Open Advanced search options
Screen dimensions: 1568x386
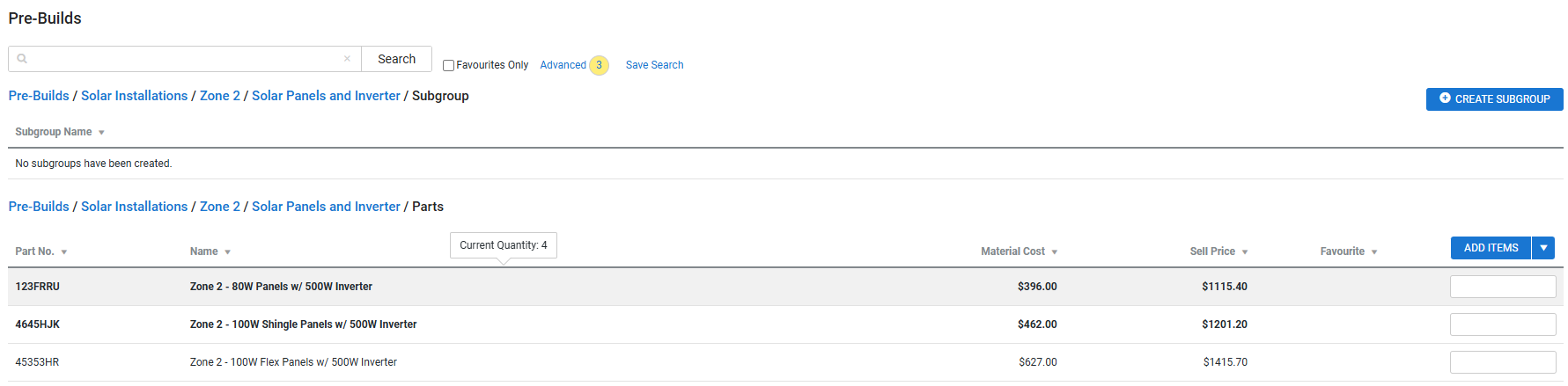click(x=563, y=65)
